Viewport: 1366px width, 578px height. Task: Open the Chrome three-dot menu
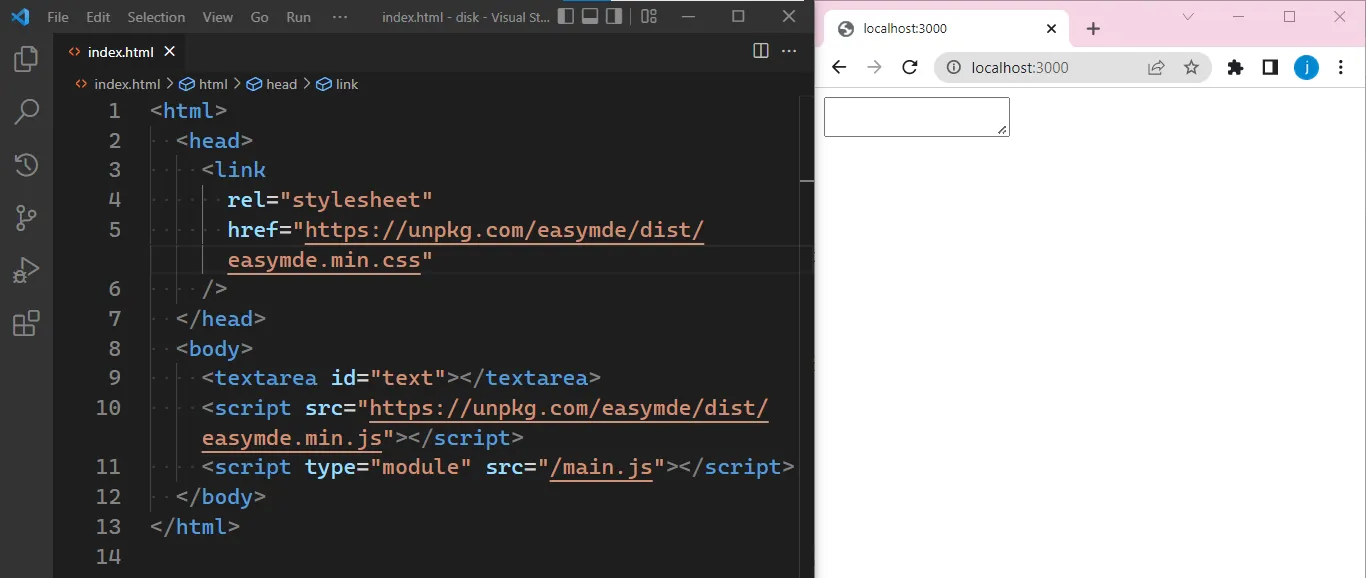[x=1340, y=68]
